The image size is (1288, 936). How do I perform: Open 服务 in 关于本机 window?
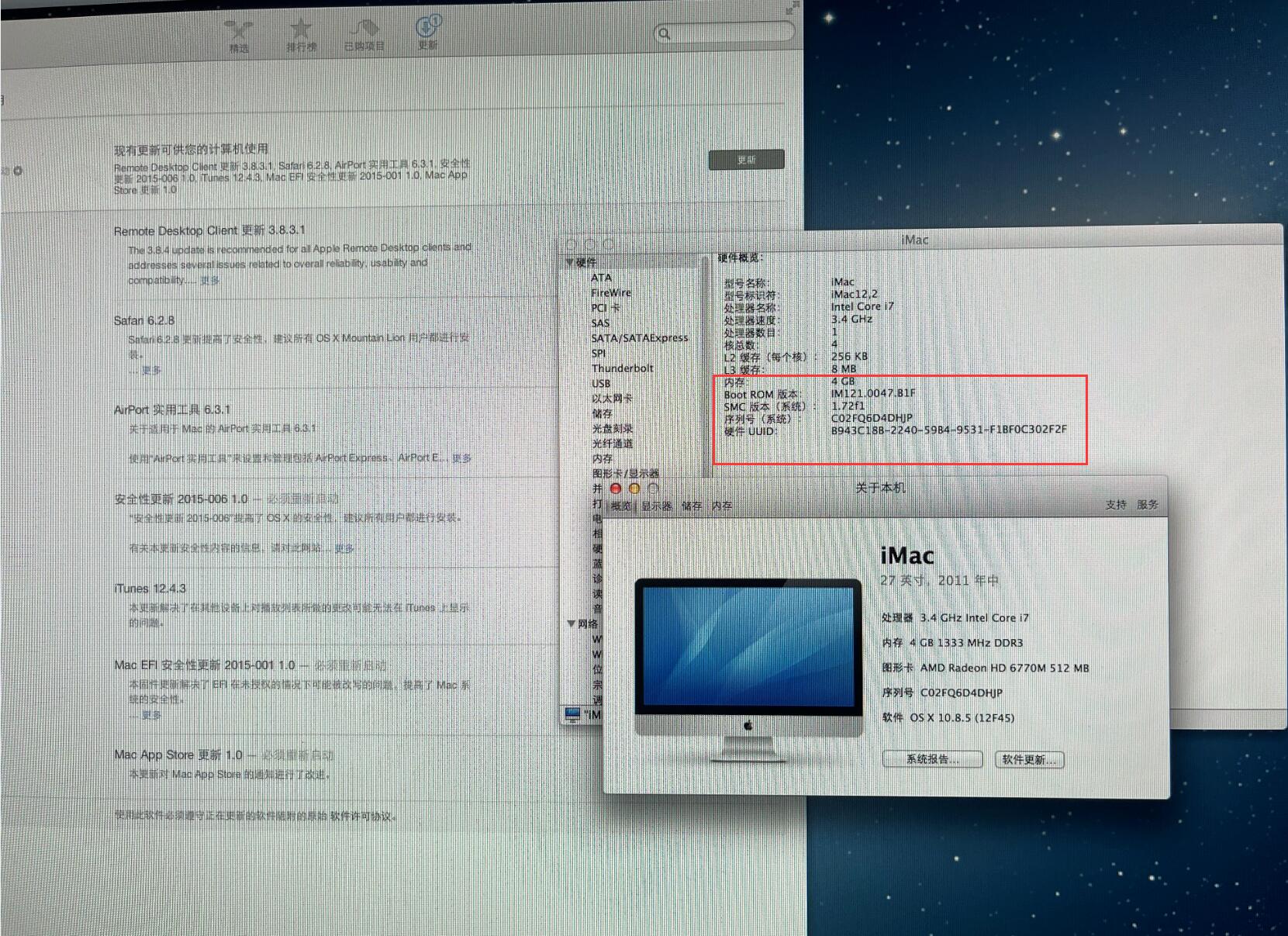pyautogui.click(x=1148, y=505)
